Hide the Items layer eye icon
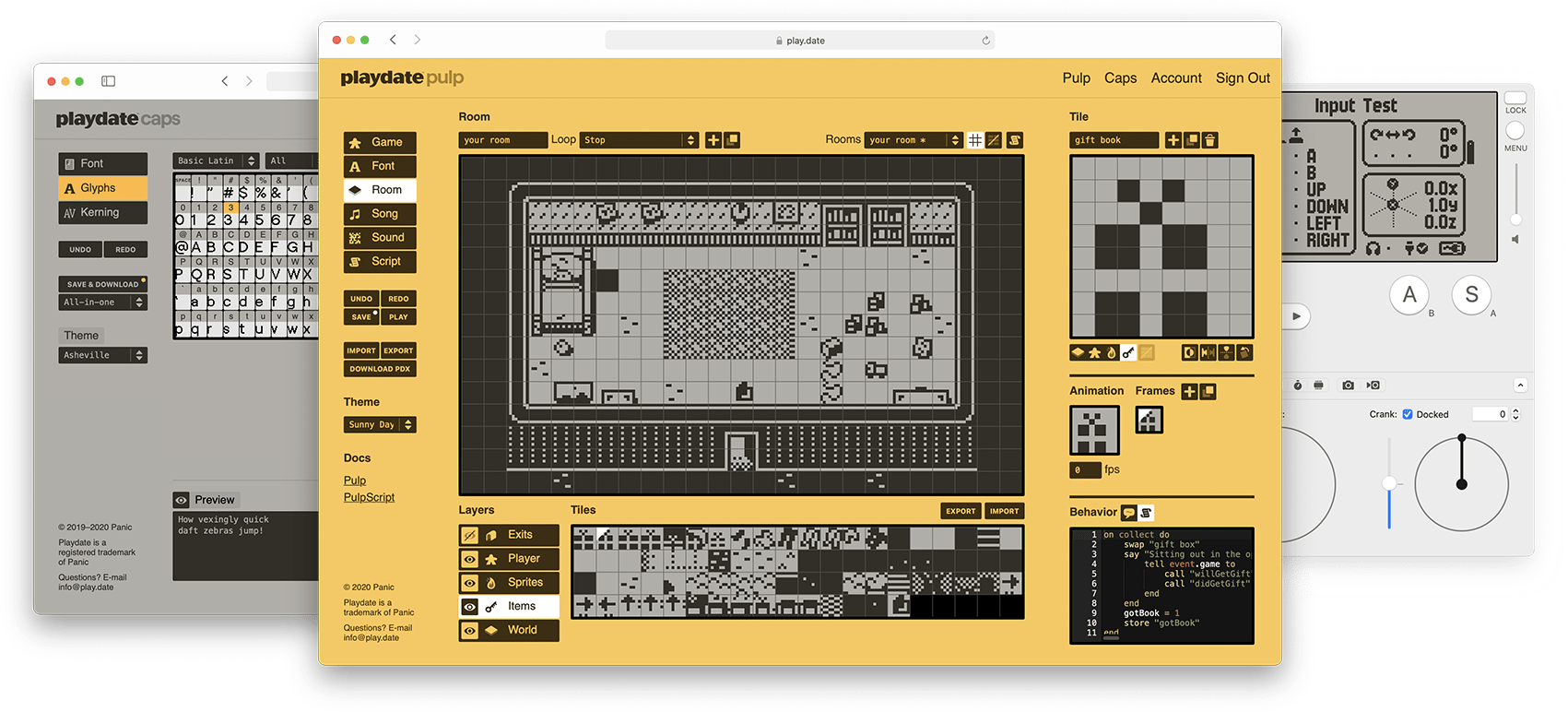This screenshot has width=1568, height=712. click(x=469, y=607)
